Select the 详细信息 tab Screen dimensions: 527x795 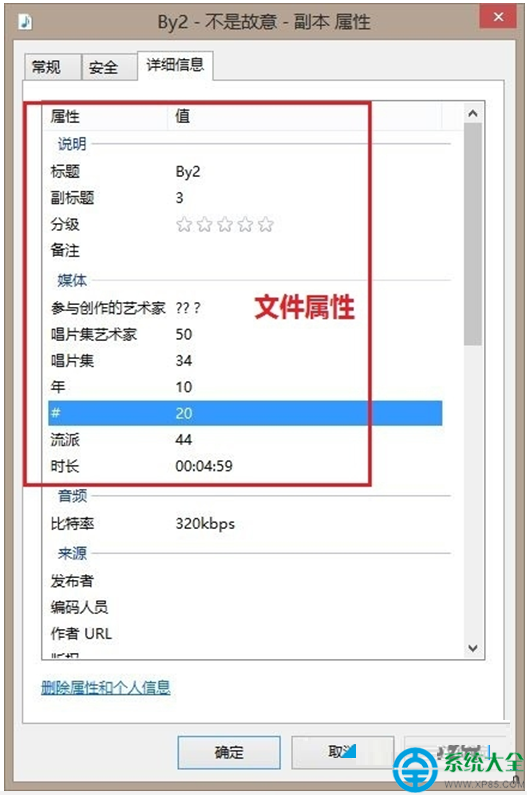click(x=175, y=65)
